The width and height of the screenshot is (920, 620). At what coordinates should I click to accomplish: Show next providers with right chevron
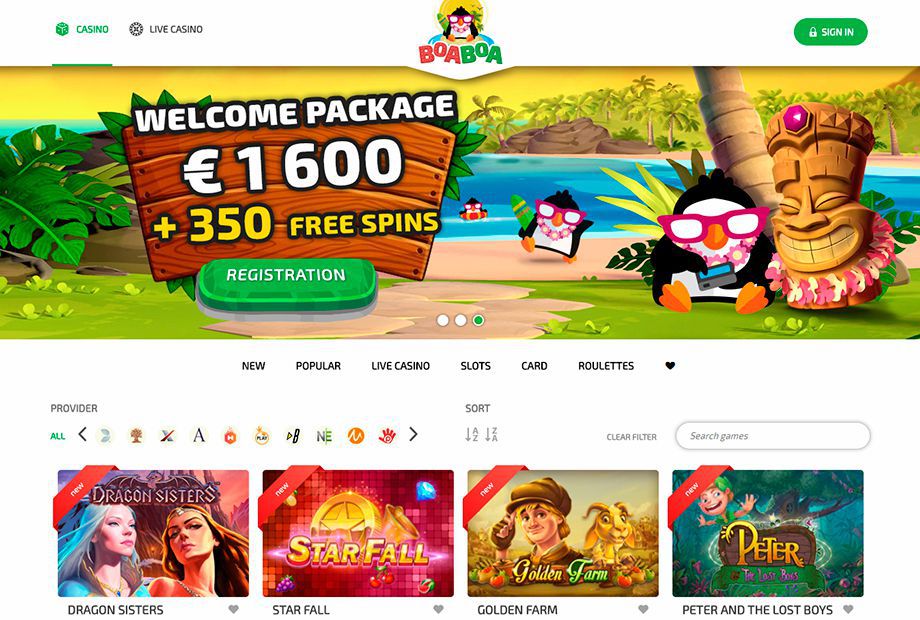(x=413, y=435)
